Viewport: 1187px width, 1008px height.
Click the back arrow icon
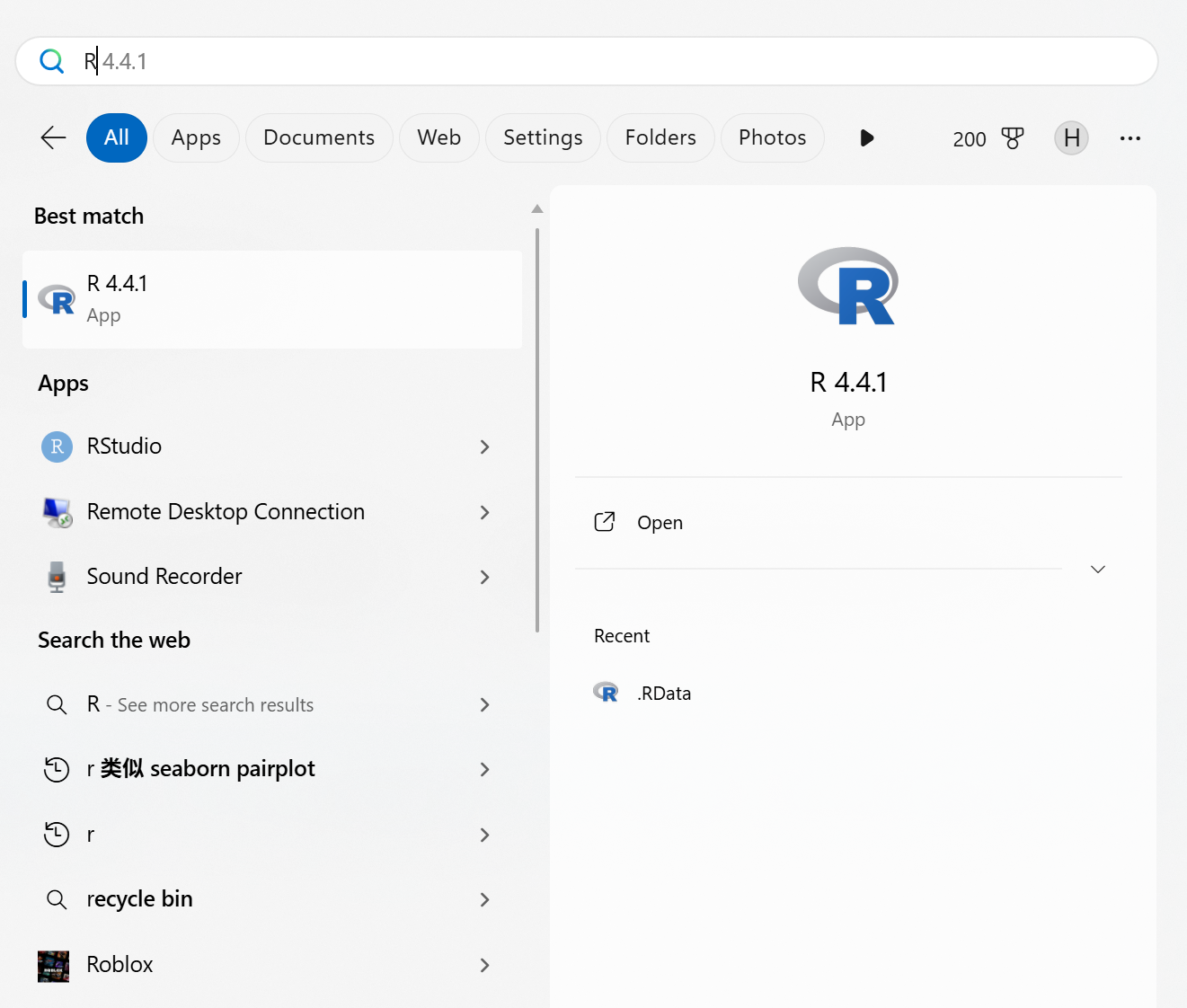(x=54, y=137)
